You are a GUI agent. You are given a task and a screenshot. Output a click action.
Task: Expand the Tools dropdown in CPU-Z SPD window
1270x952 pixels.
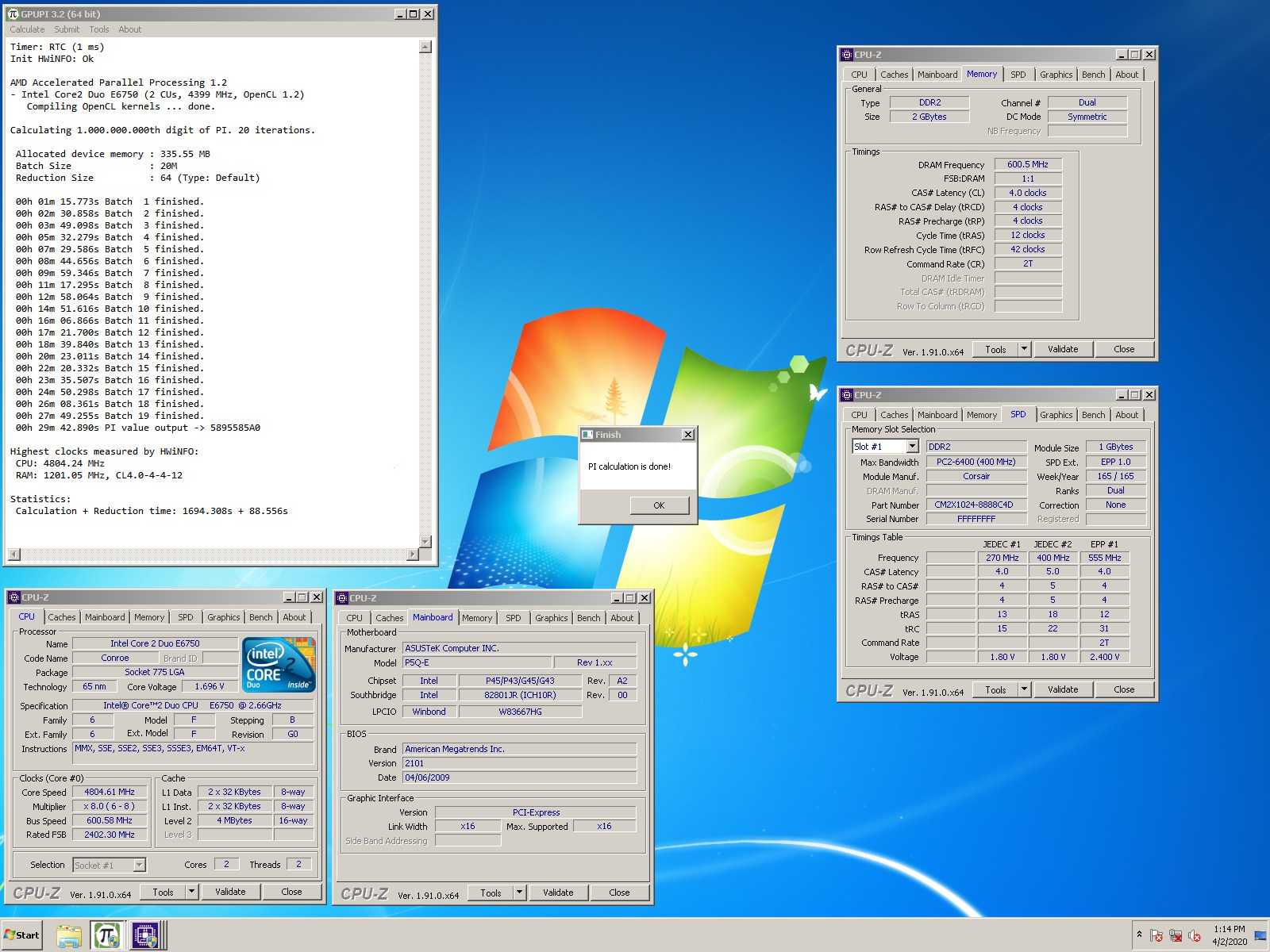(1024, 689)
